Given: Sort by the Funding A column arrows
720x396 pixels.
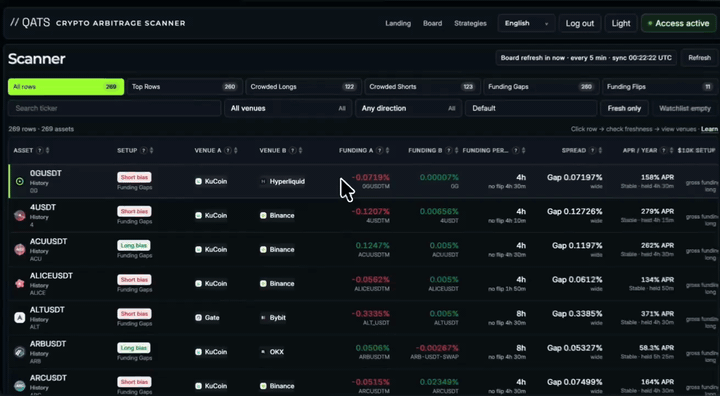Looking at the screenshot, I should tap(387, 151).
